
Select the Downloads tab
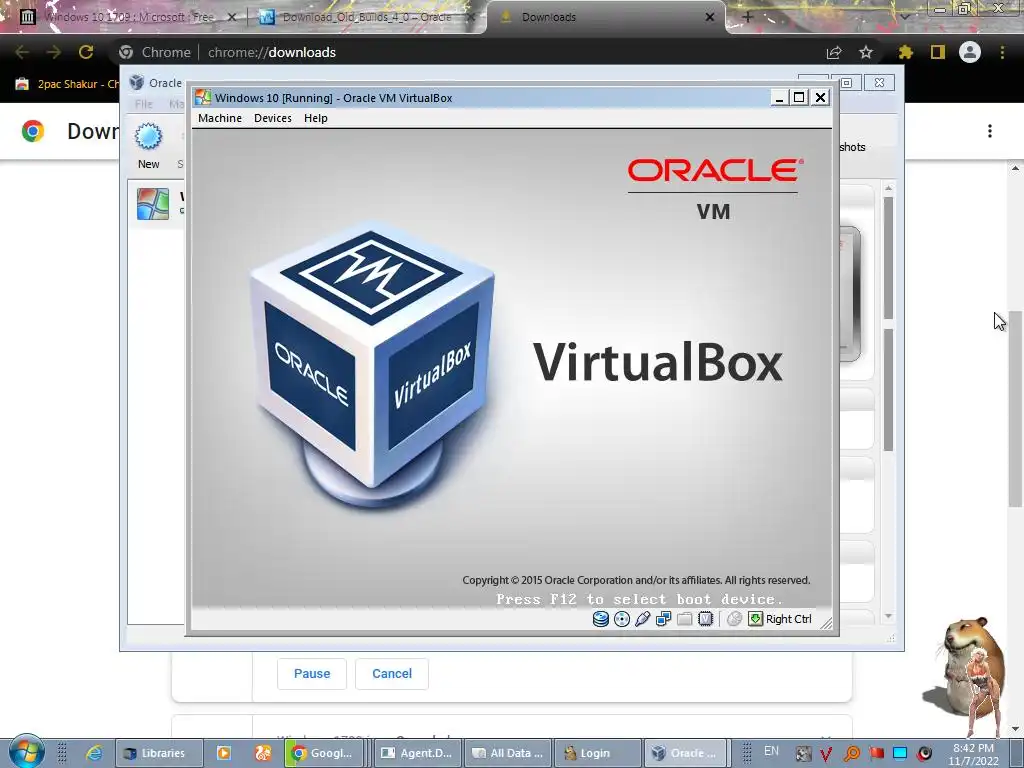606,17
